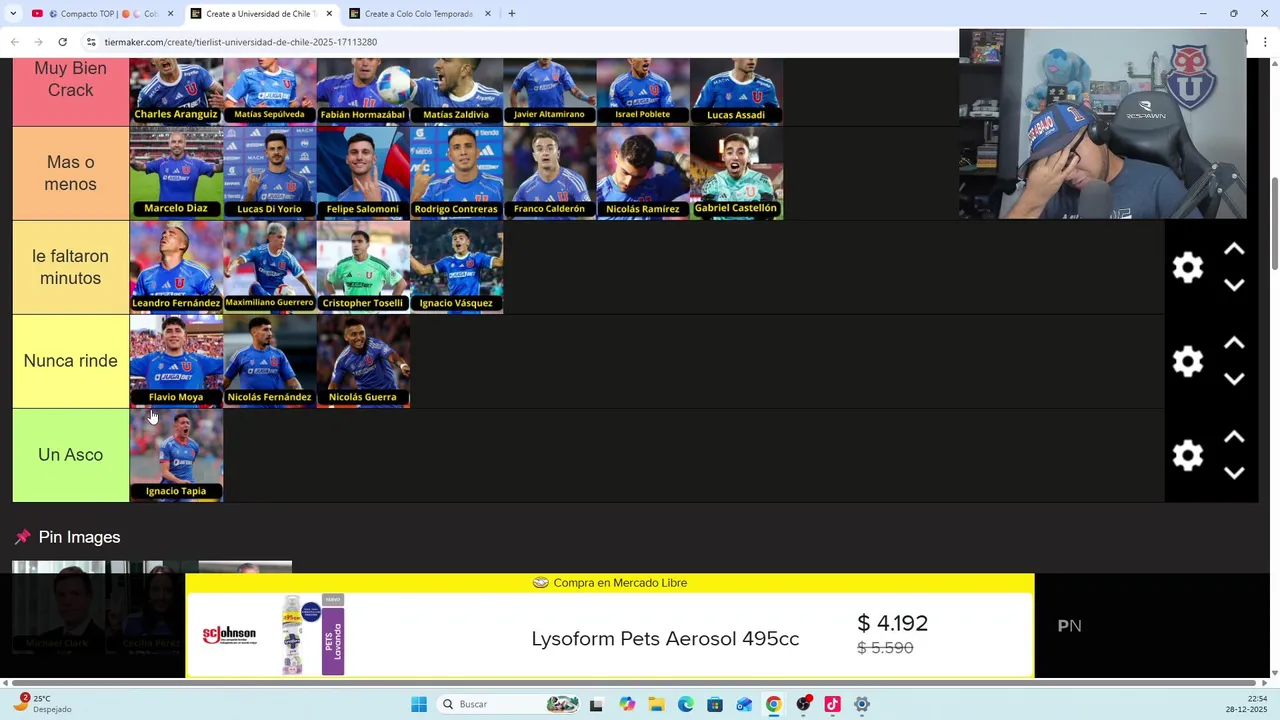Image resolution: width=1280 pixels, height=720 pixels.
Task: Click the 'Pin Images' heading
Action: point(79,537)
